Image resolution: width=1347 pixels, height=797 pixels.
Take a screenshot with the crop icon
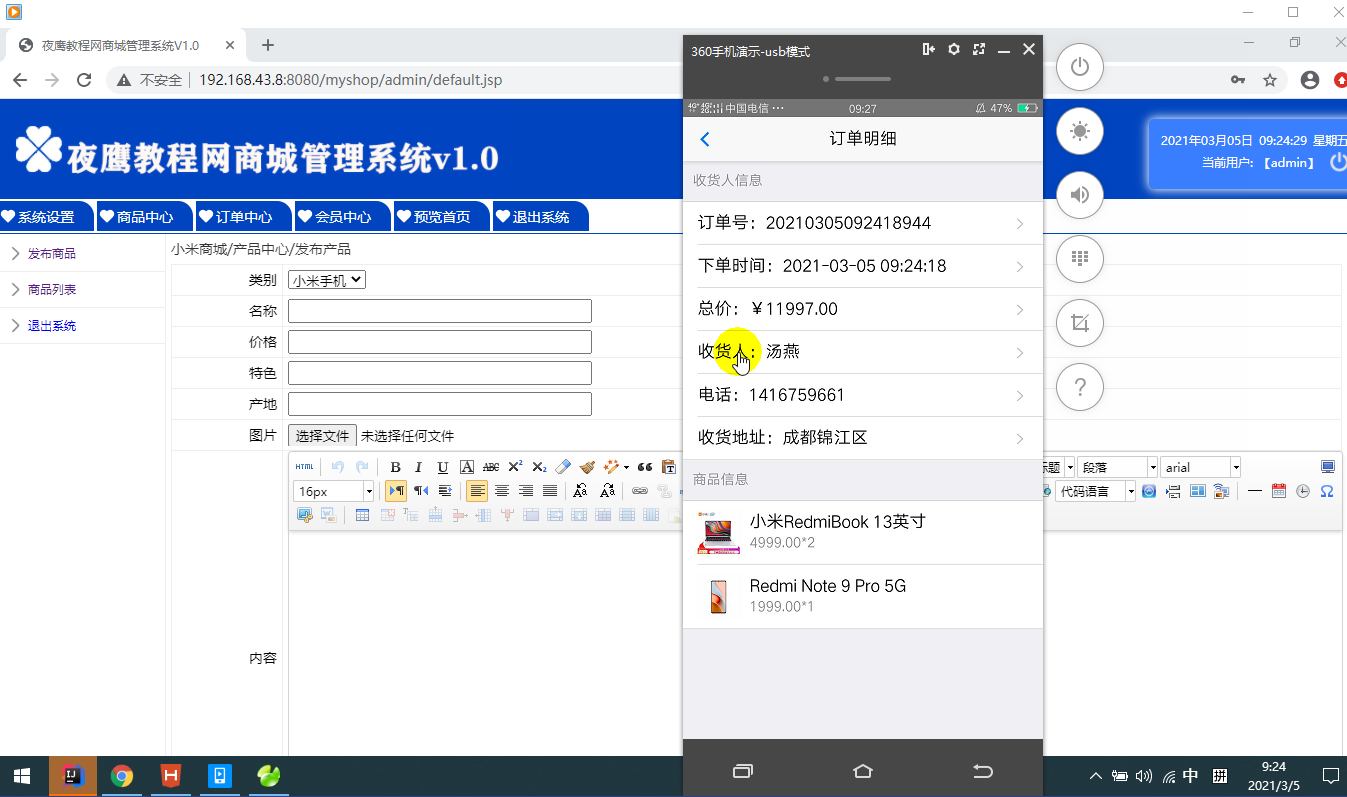pyautogui.click(x=1079, y=323)
